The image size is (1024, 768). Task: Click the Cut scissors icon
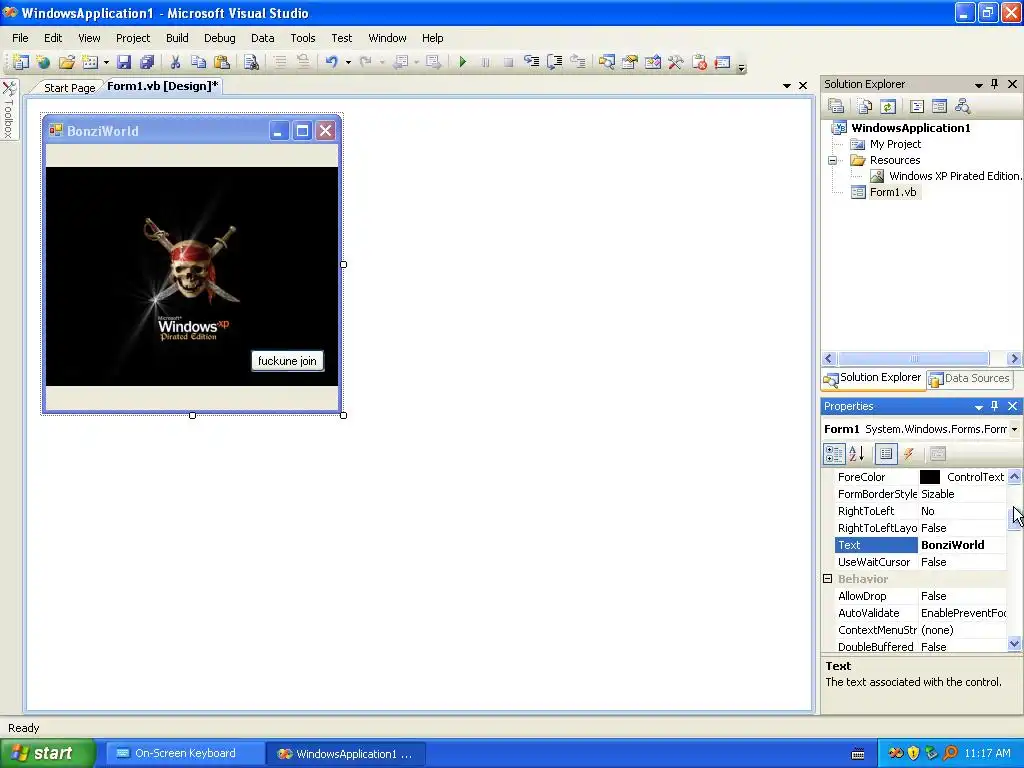coord(175,62)
